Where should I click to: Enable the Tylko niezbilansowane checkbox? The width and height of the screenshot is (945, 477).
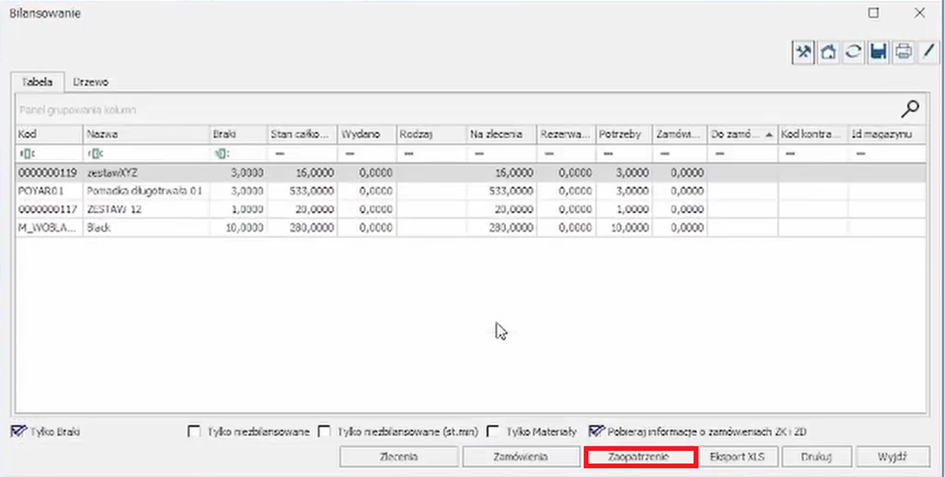click(x=195, y=432)
